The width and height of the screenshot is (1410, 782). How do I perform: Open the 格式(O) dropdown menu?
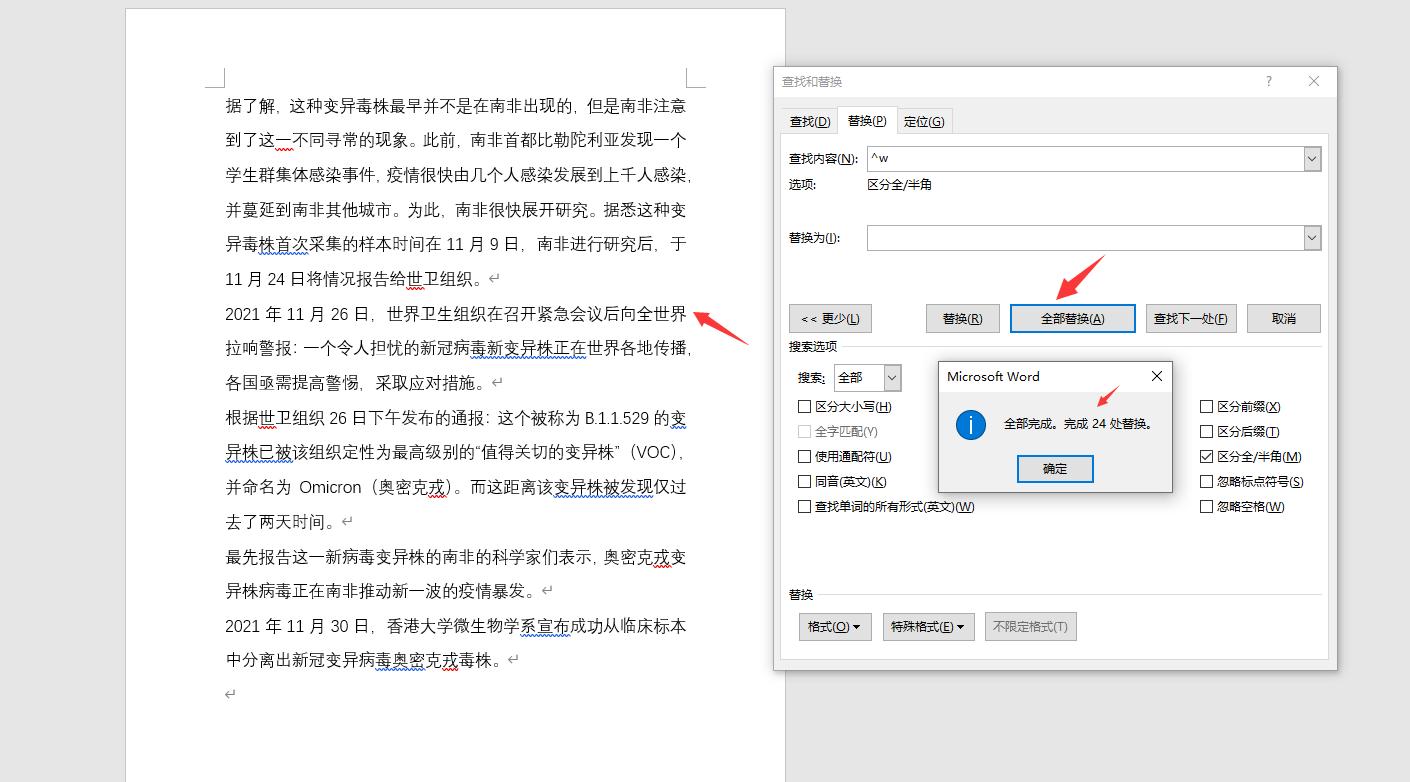coord(834,626)
